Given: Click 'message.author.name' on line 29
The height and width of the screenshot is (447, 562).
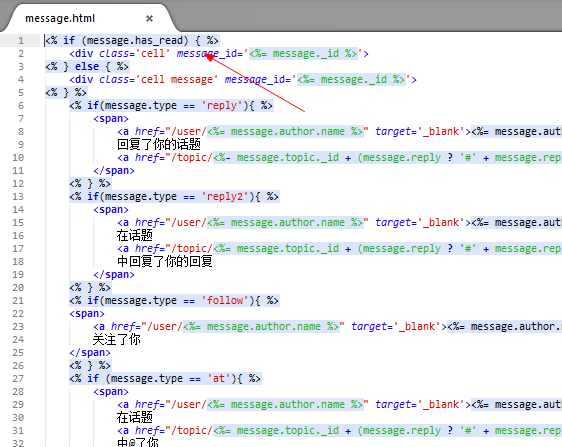Looking at the screenshot, I should [x=287, y=405].
